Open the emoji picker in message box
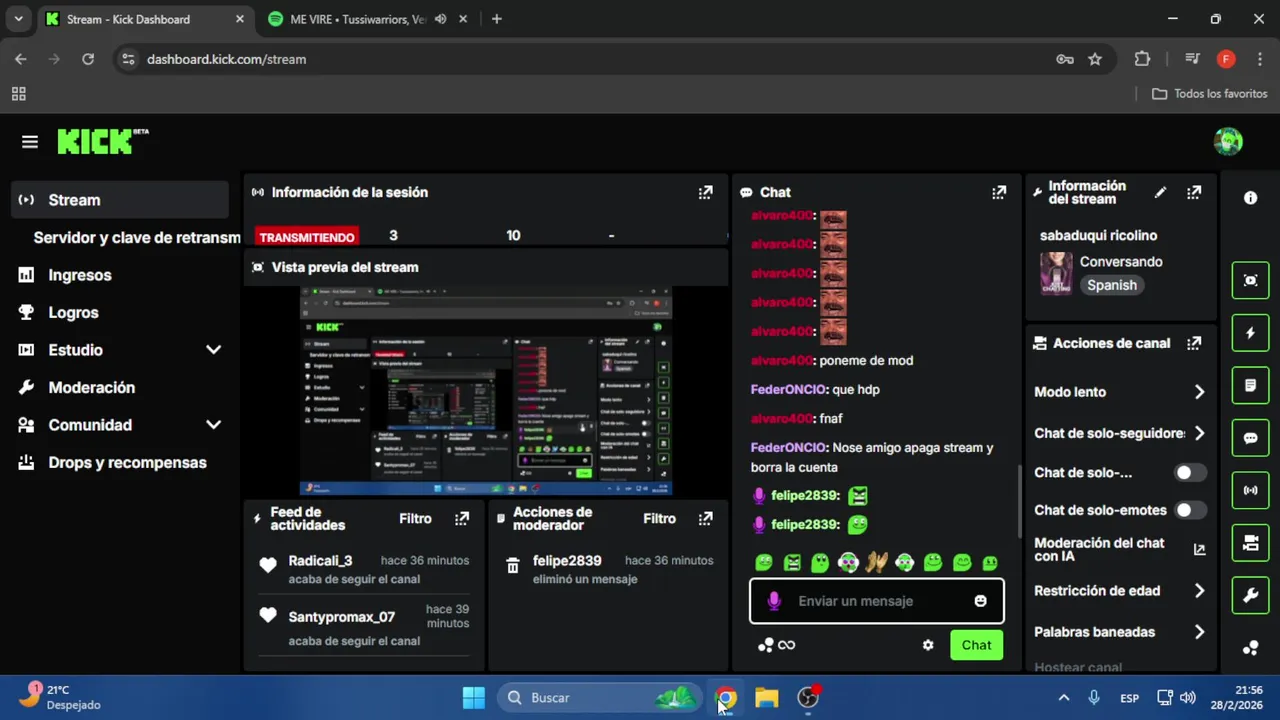1280x720 pixels. click(x=980, y=601)
